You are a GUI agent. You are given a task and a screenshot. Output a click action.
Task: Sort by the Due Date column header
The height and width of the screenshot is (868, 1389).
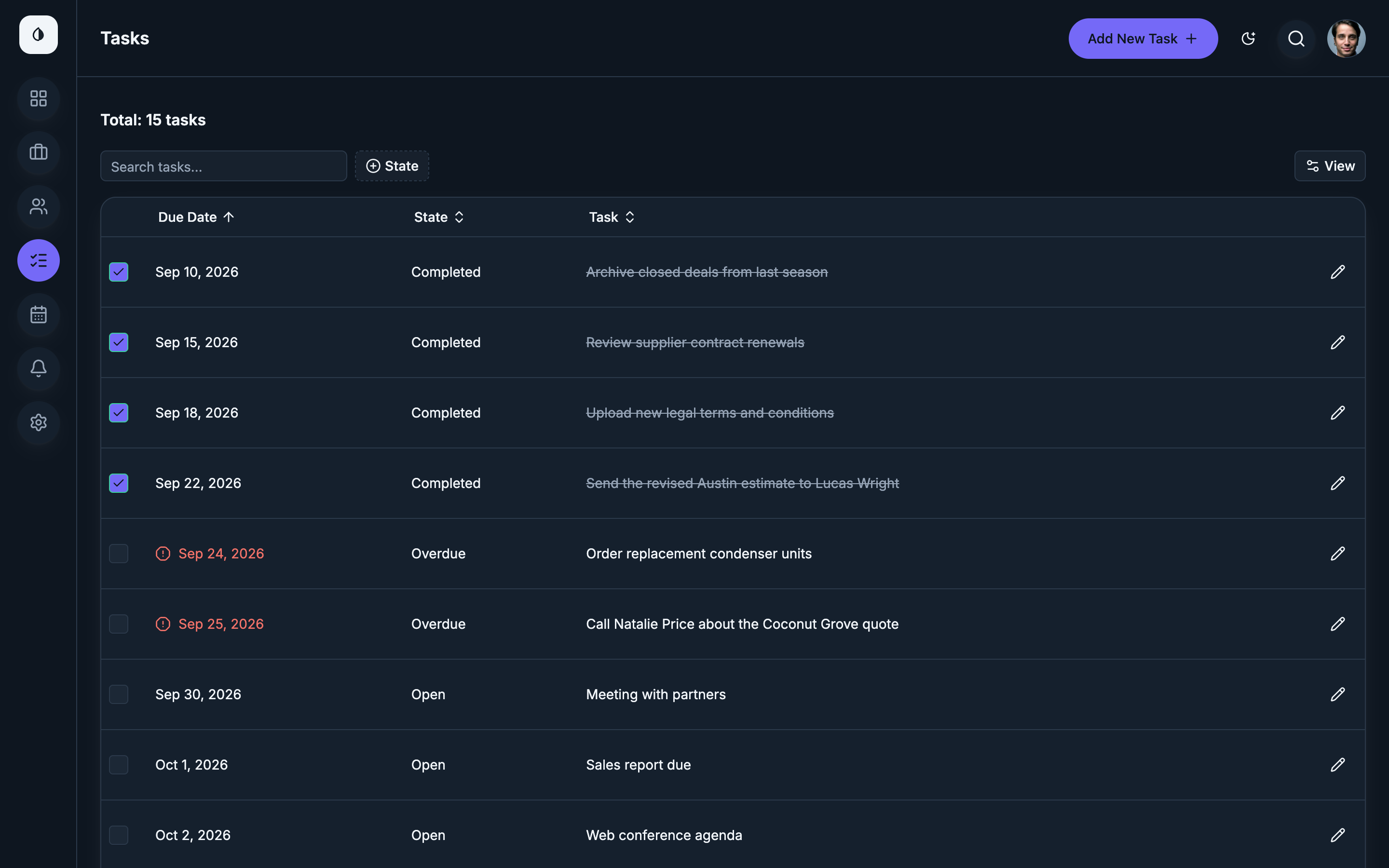196,217
